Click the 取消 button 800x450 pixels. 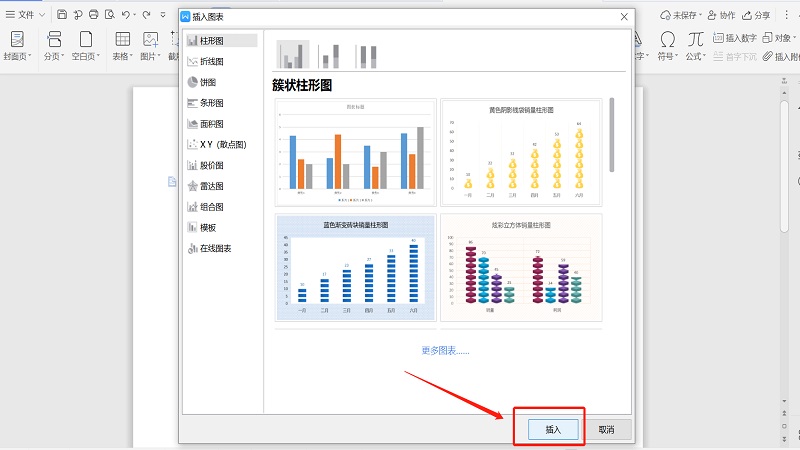pos(606,429)
